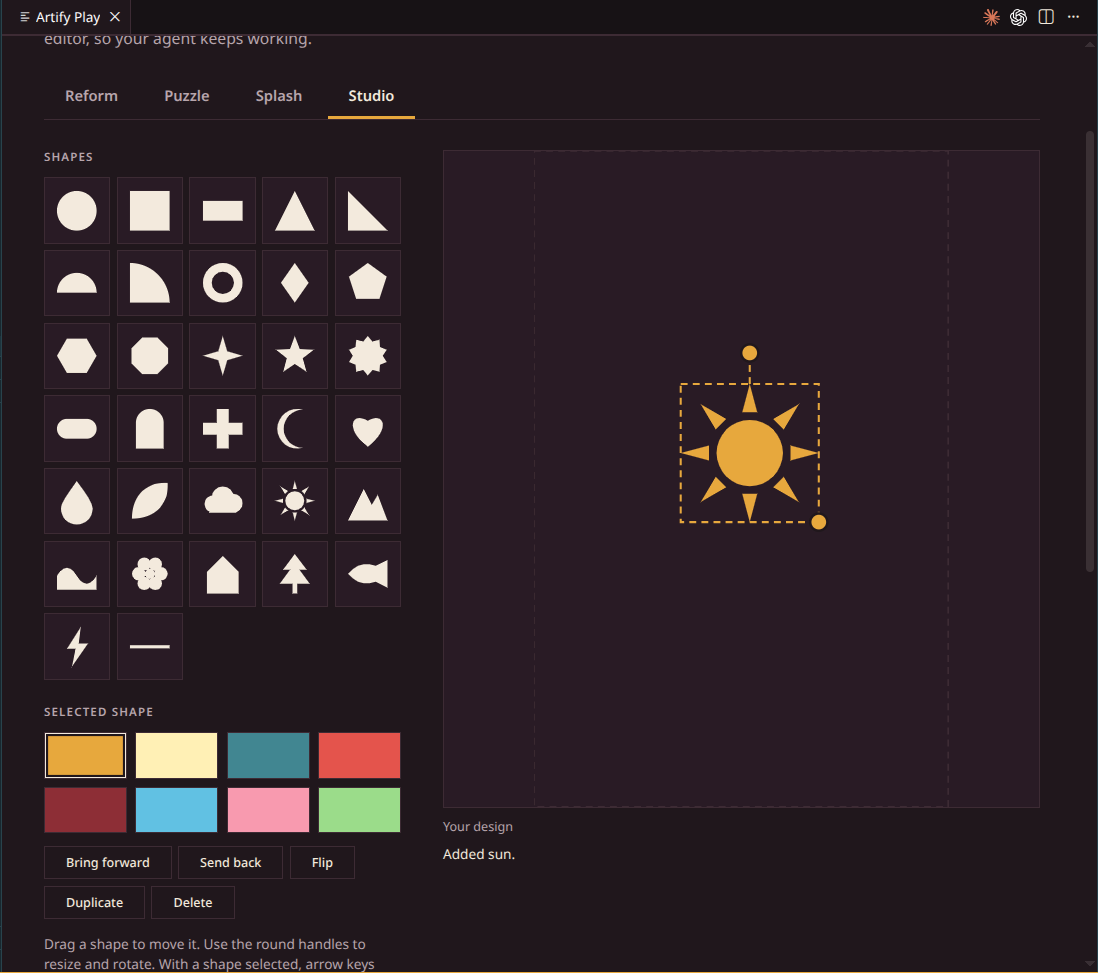Add a wave shape
Screen dimensions: 1098x973
tap(76, 574)
